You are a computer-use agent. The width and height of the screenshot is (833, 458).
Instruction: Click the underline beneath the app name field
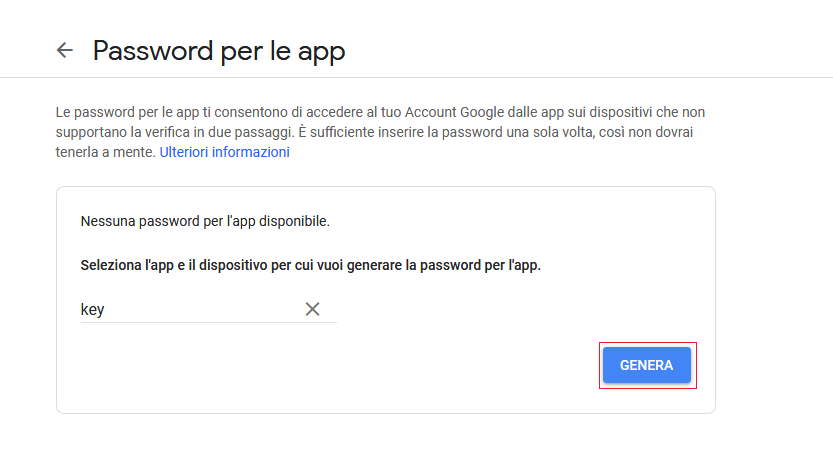[x=208, y=322]
